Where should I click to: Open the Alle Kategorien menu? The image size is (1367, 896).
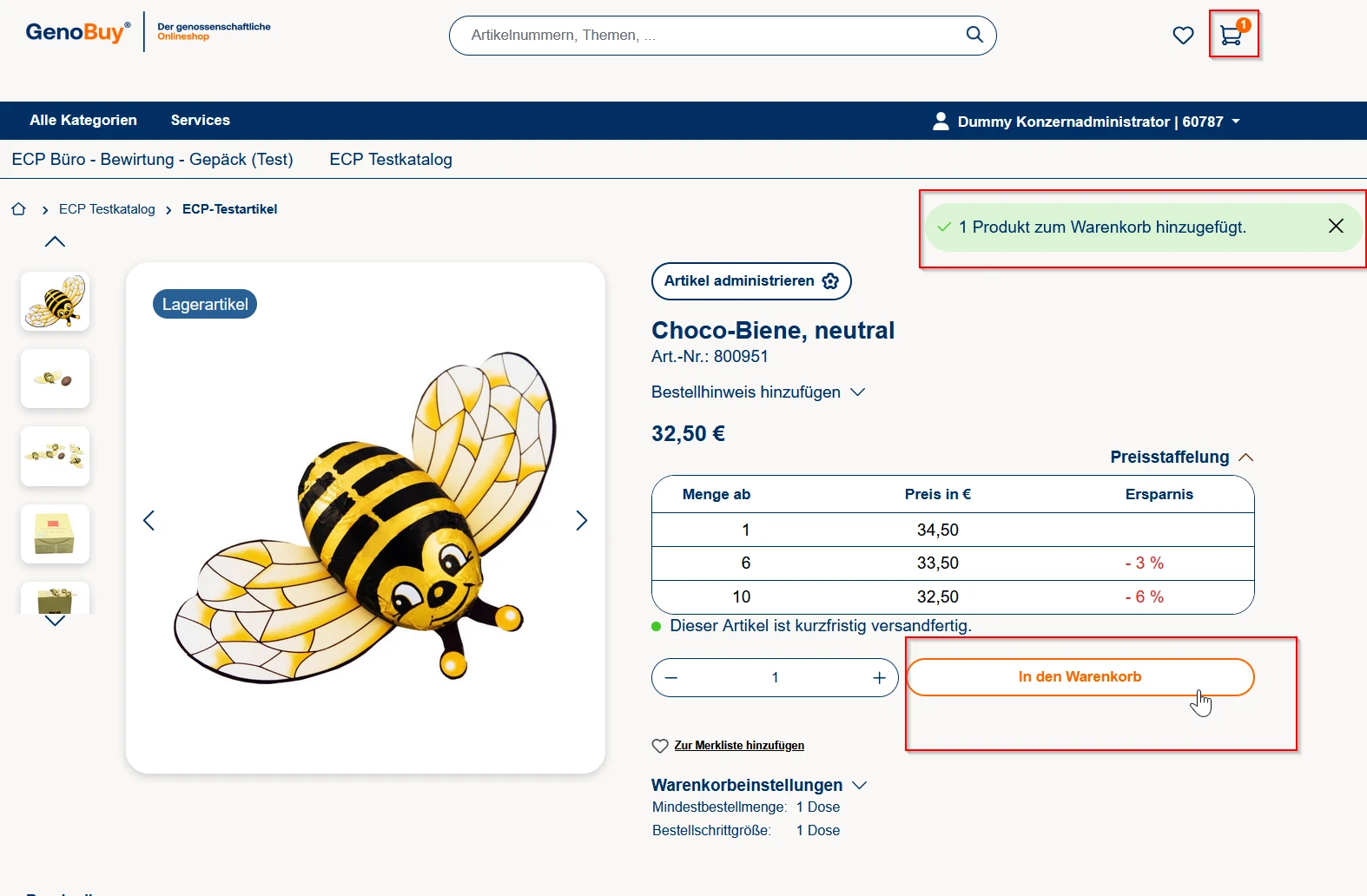point(83,121)
